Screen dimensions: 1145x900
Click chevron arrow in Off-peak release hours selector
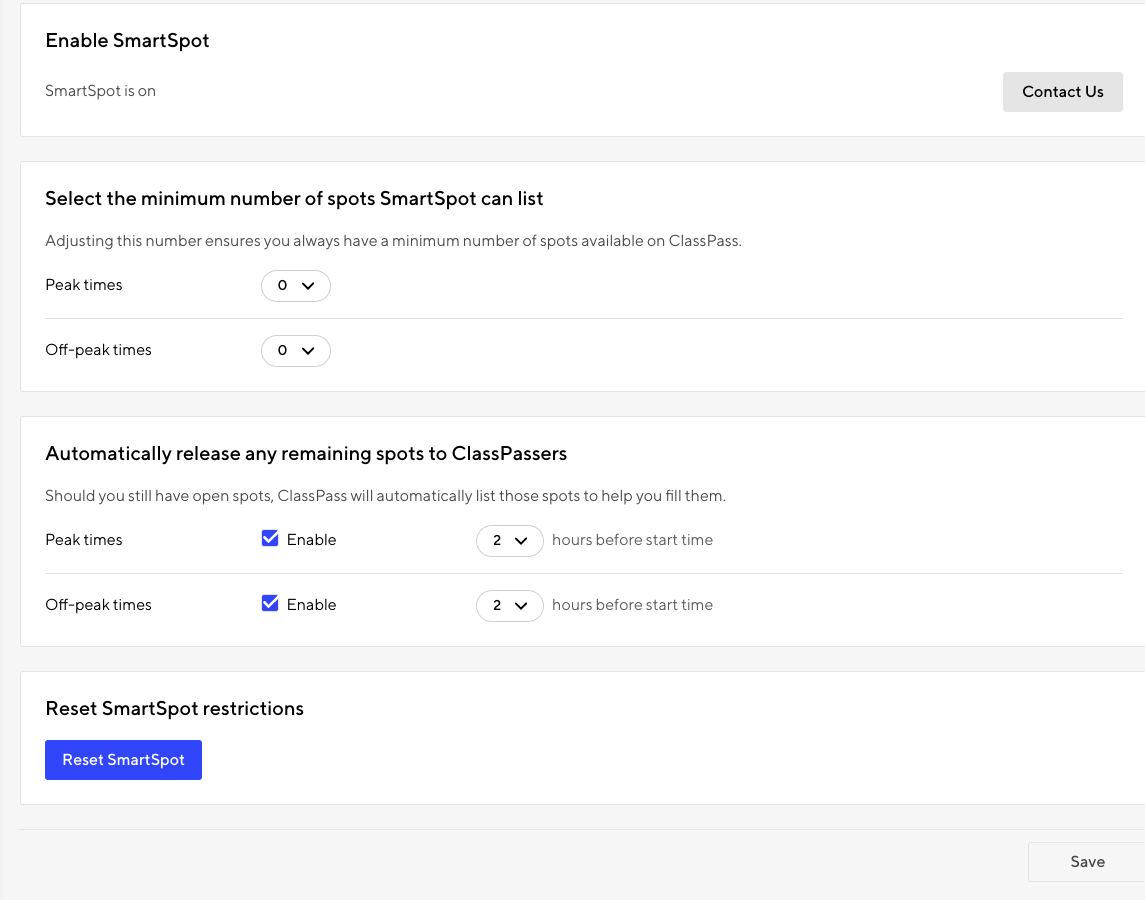pyautogui.click(x=521, y=606)
